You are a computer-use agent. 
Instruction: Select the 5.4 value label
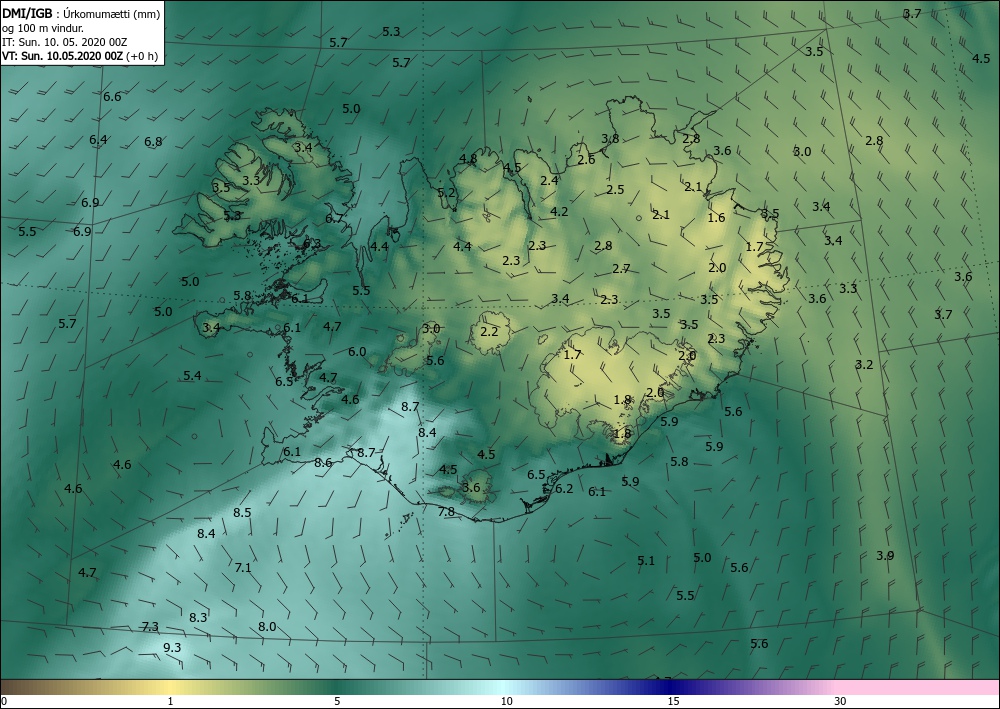[193, 376]
